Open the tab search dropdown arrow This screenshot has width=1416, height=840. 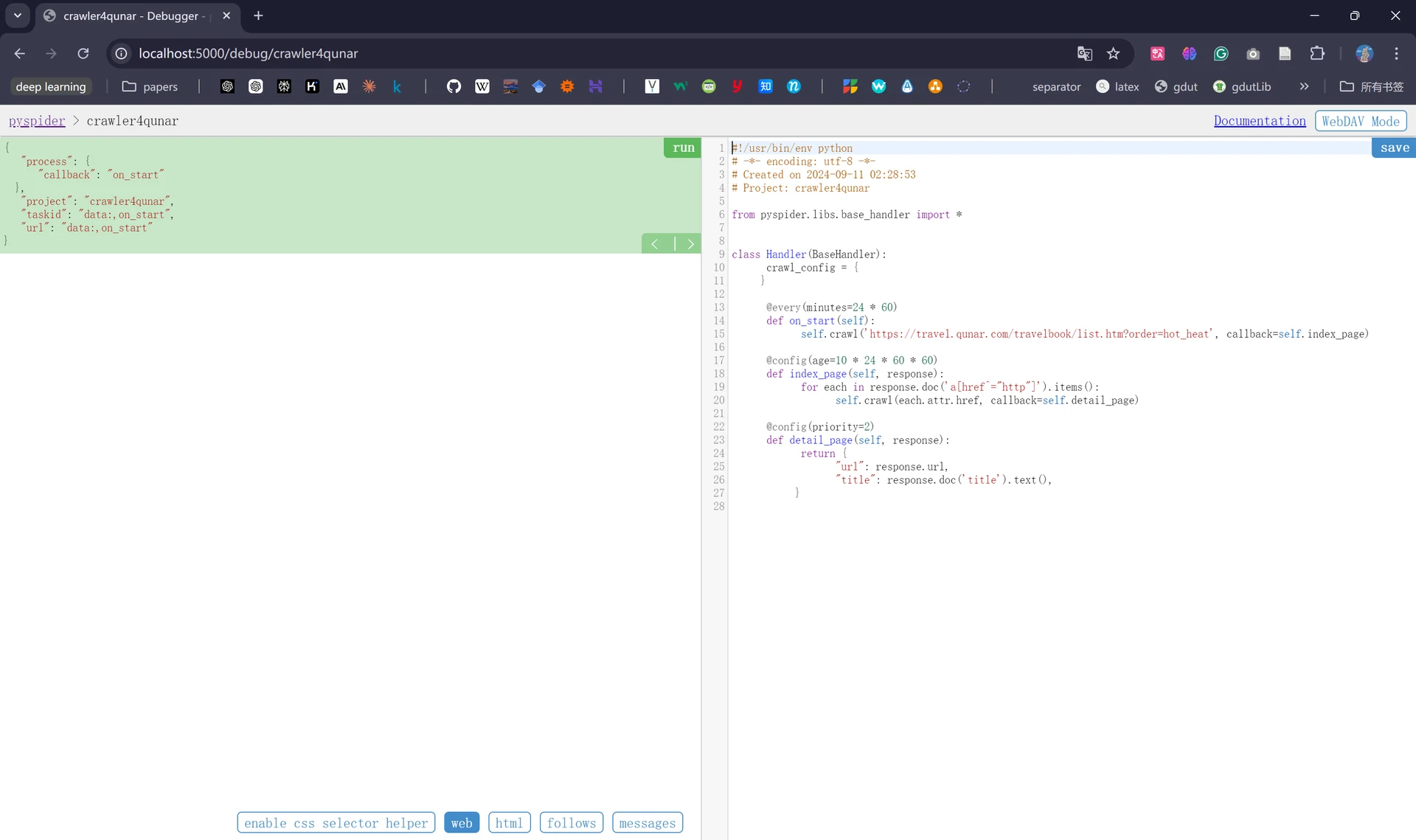coord(18,15)
